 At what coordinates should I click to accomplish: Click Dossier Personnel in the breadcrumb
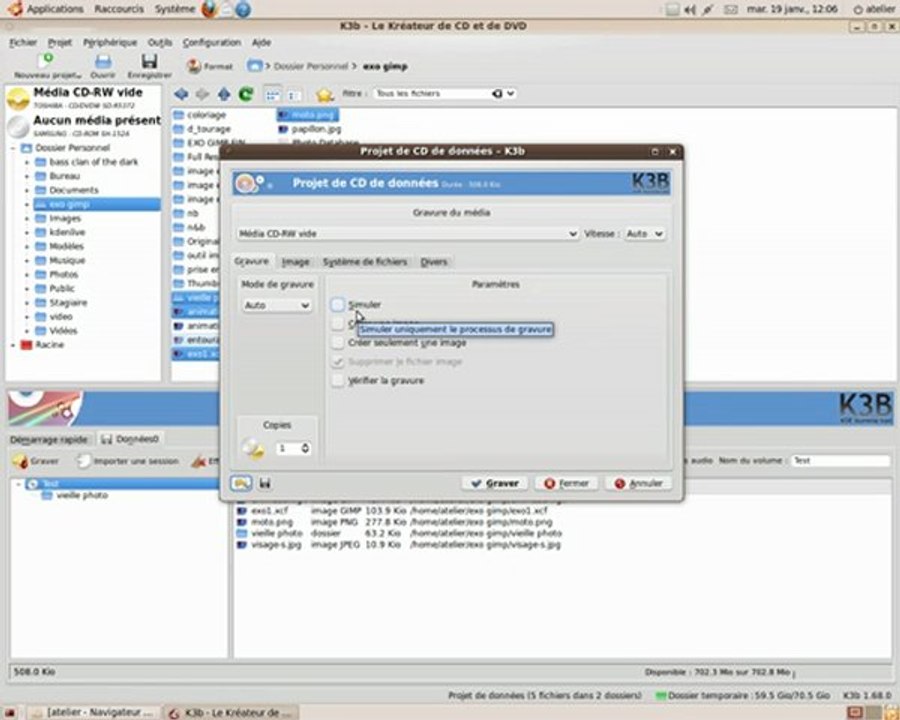(311, 66)
